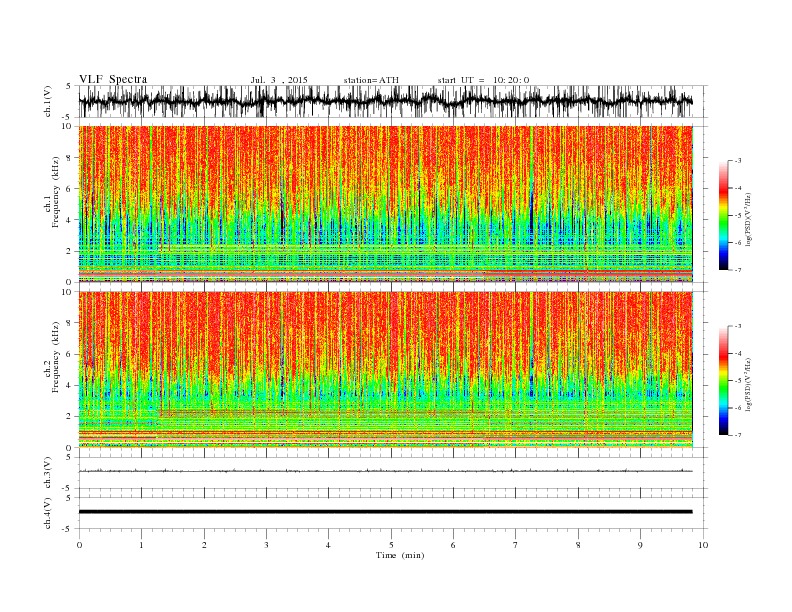Click inside the ch.1 spectrogram panel
Image resolution: width=792 pixels, height=612 pixels.
[x=386, y=204]
